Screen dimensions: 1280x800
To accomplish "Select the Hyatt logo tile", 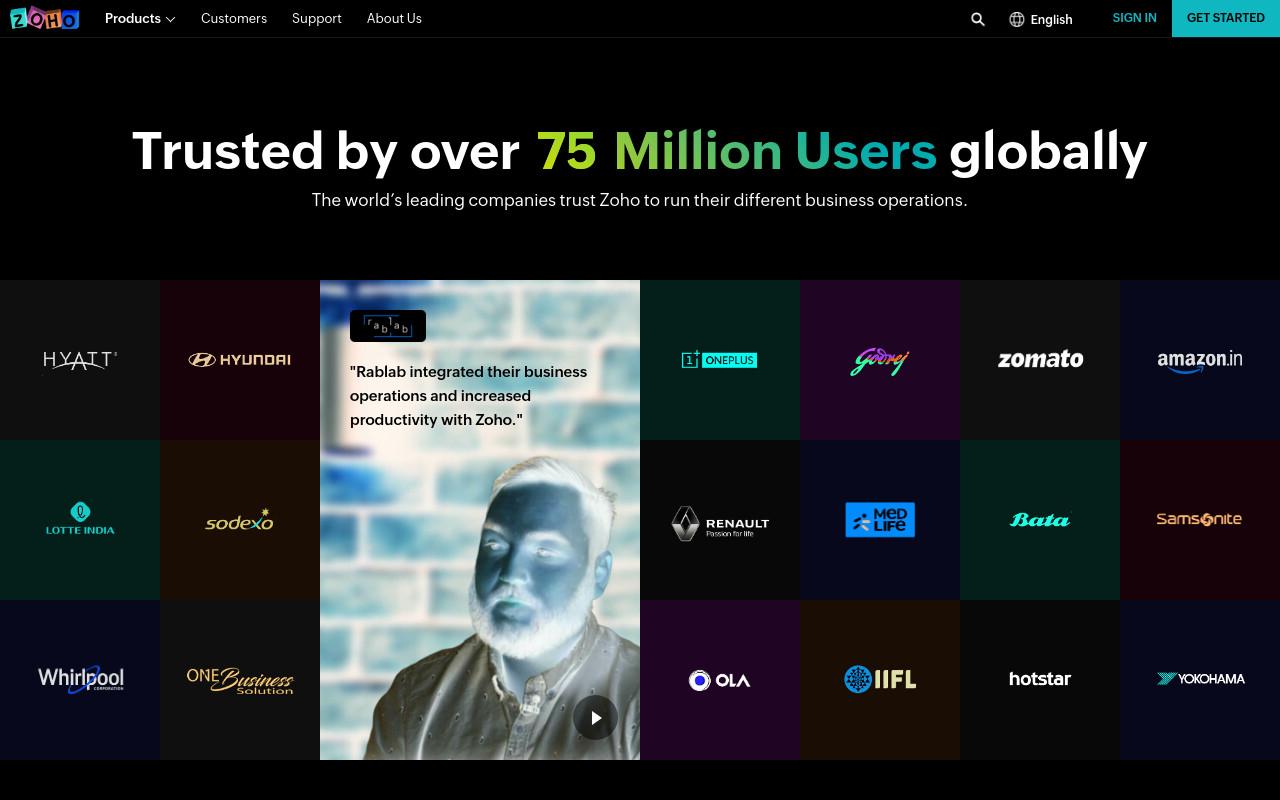I will [80, 360].
